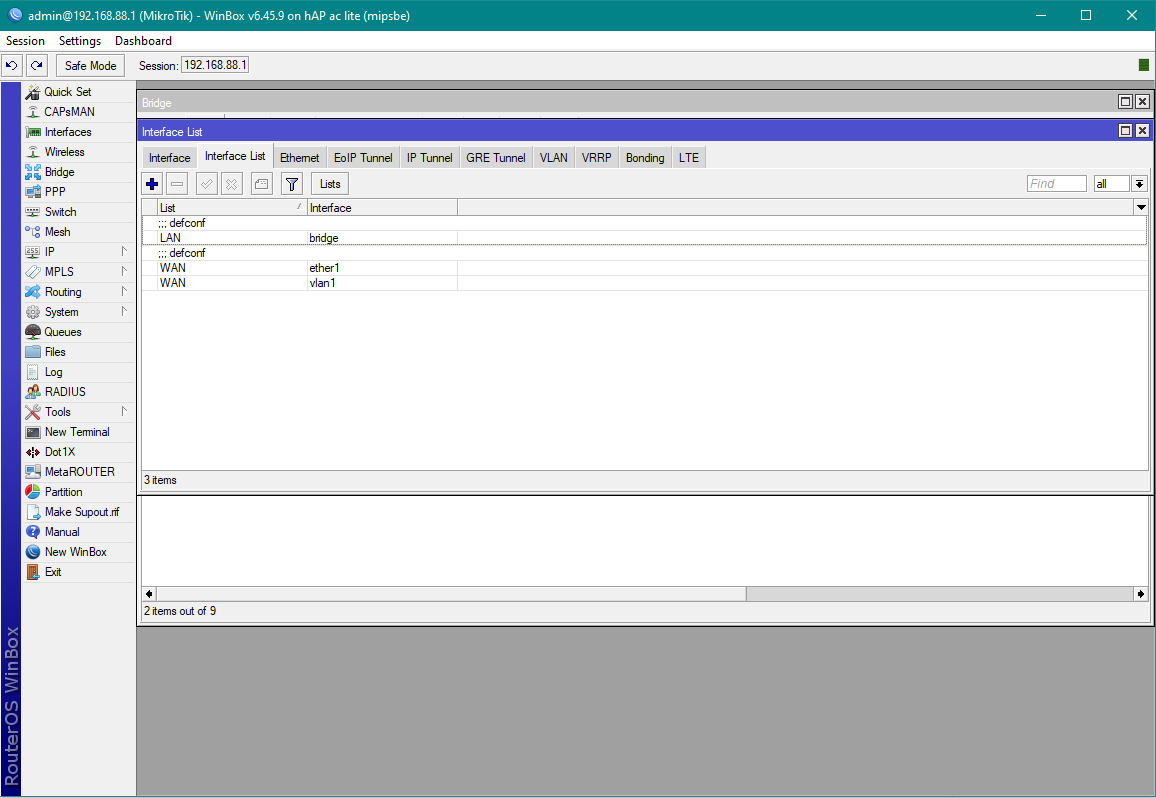This screenshot has height=798, width=1156.
Task: Switch to the Bonding tab
Action: [x=645, y=158]
